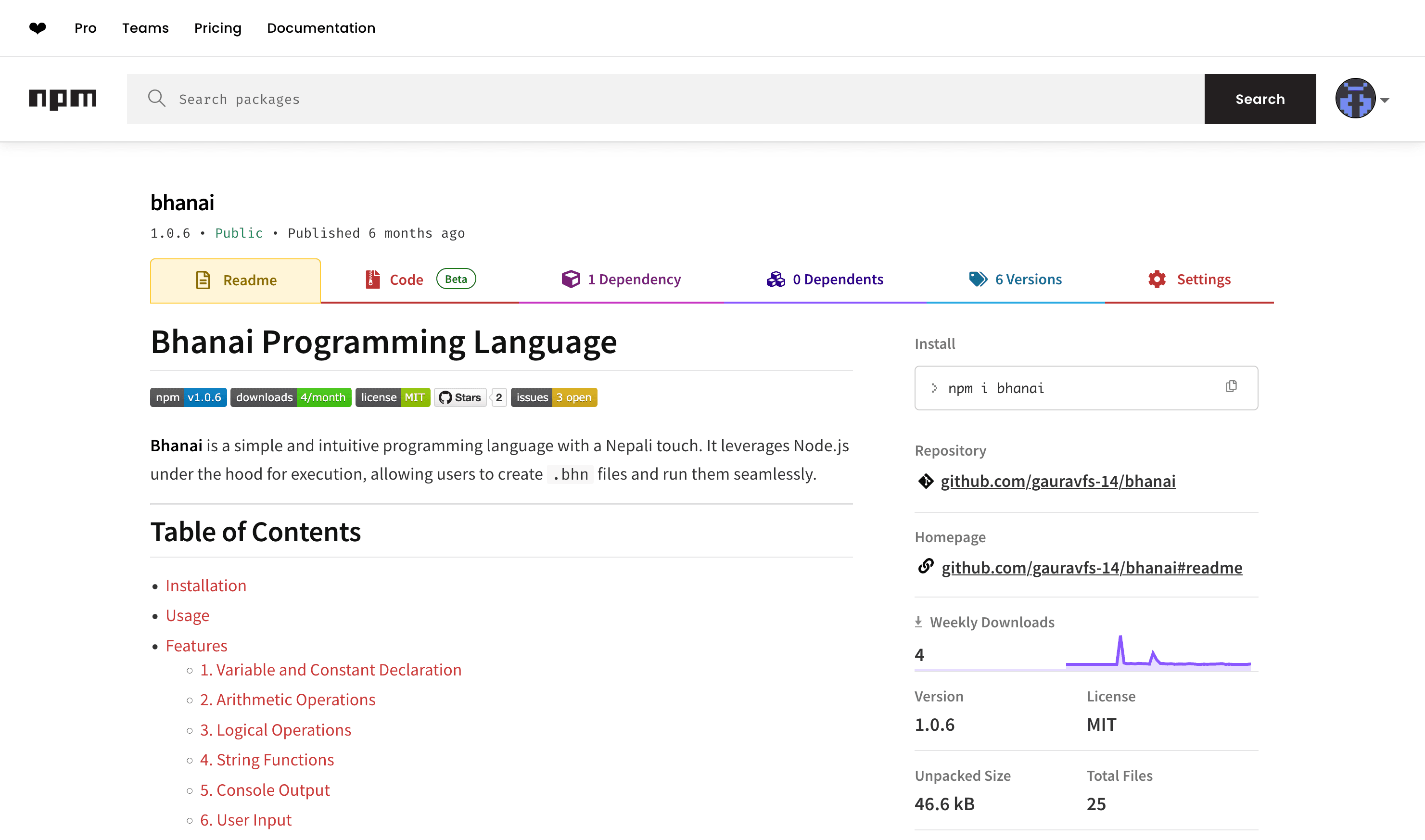Click the search magnifier icon
The image size is (1425, 840).
tap(157, 99)
